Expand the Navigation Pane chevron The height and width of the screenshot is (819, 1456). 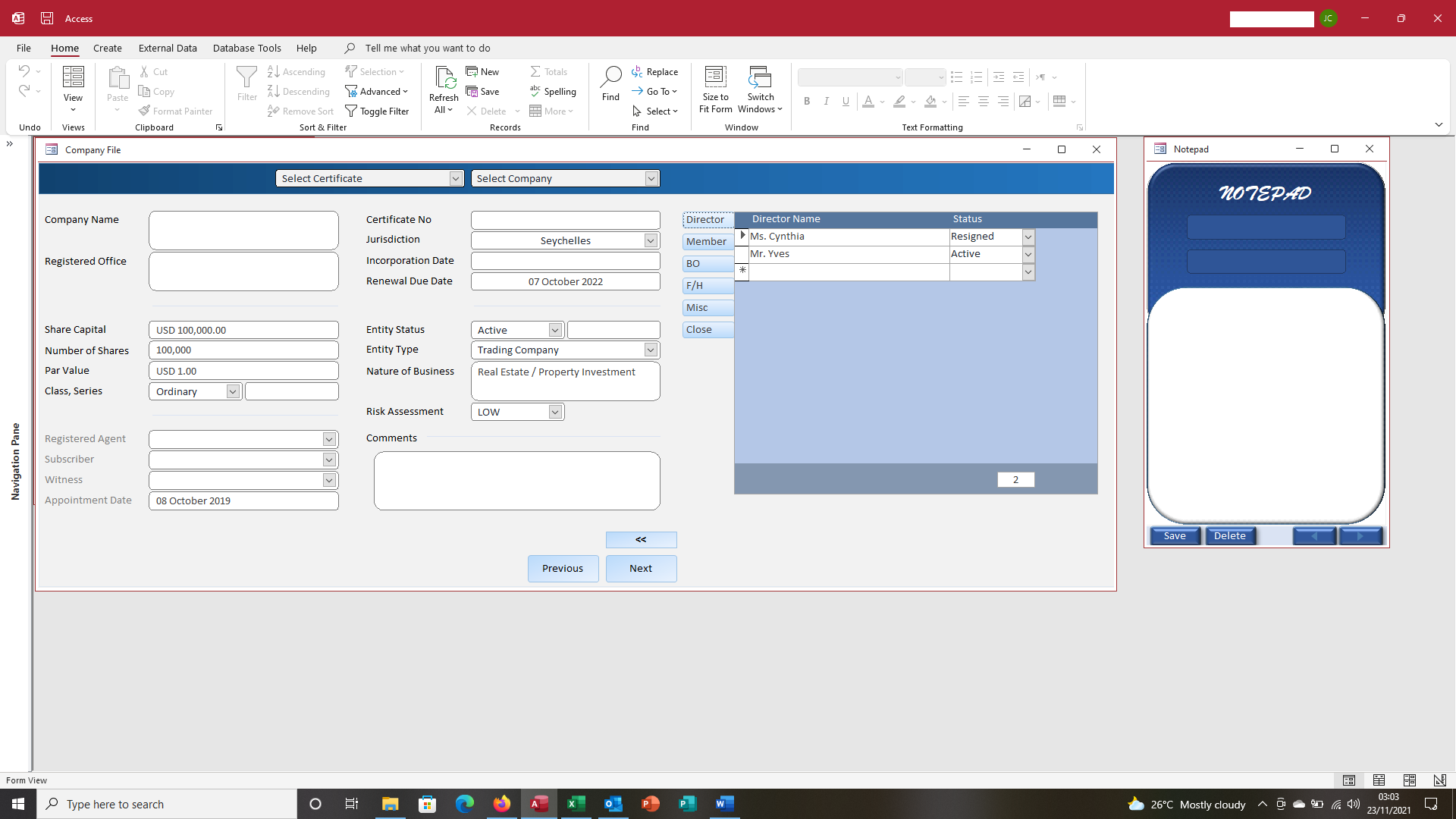(x=10, y=144)
